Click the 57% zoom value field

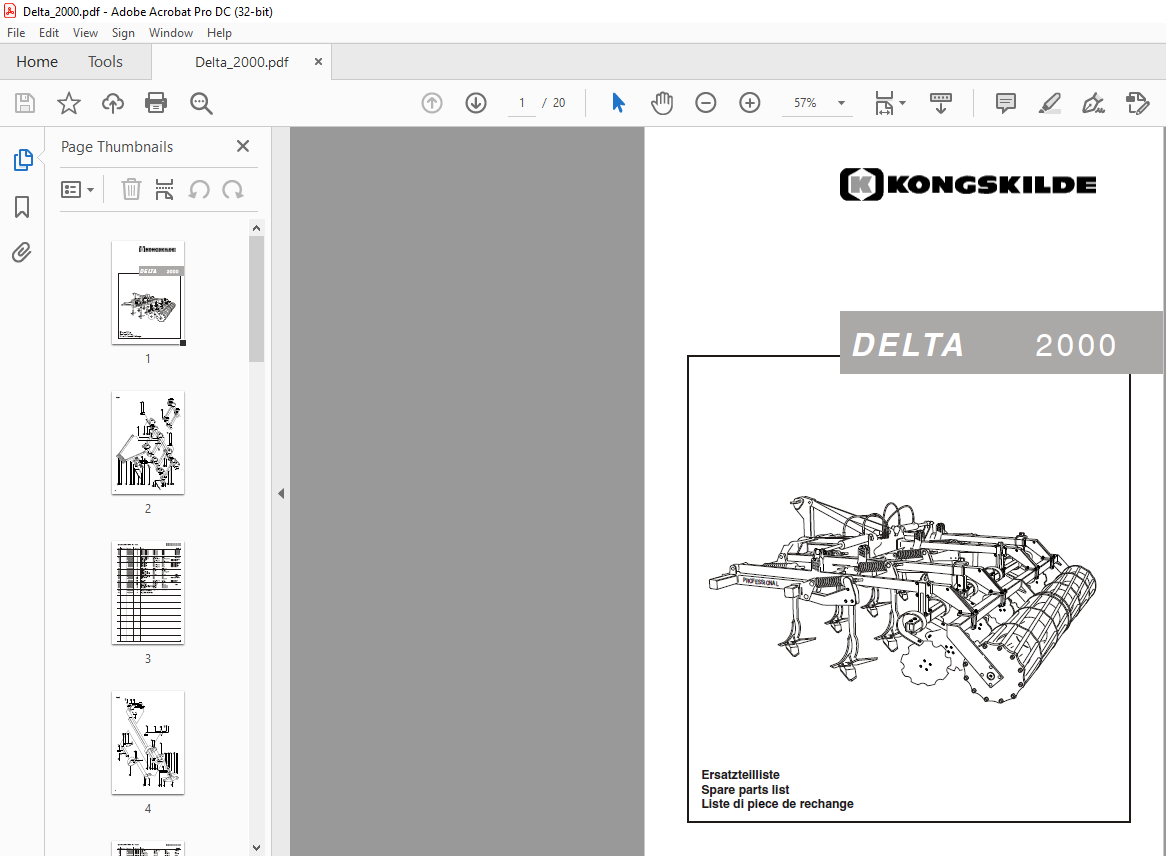tap(805, 103)
